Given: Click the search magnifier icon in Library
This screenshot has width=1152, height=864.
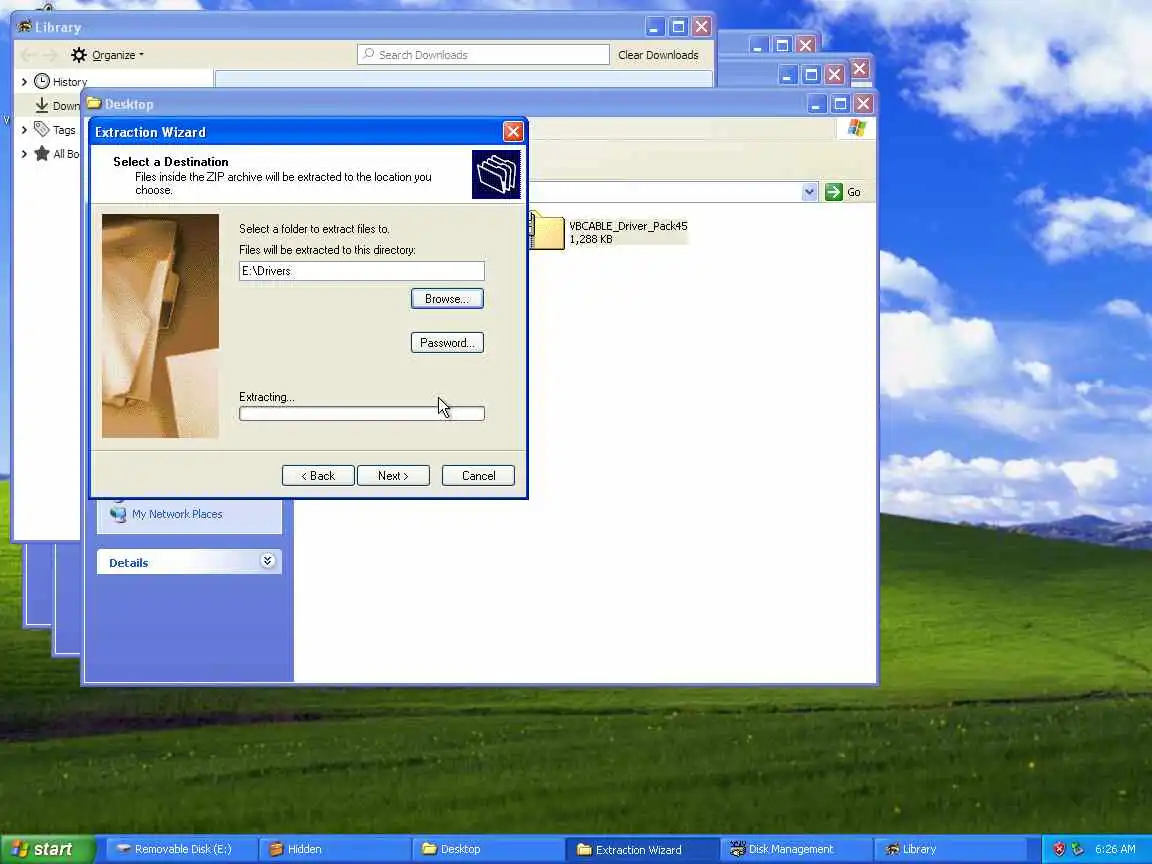Looking at the screenshot, I should coord(369,54).
